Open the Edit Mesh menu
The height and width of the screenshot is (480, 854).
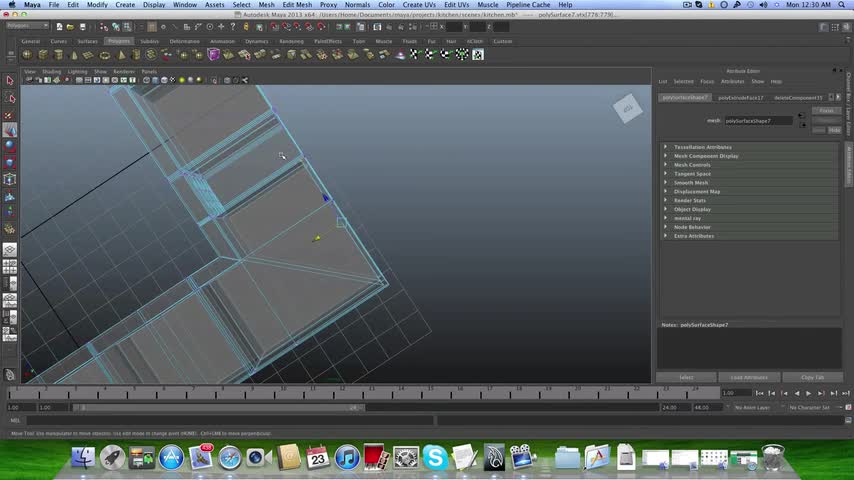pyautogui.click(x=297, y=5)
